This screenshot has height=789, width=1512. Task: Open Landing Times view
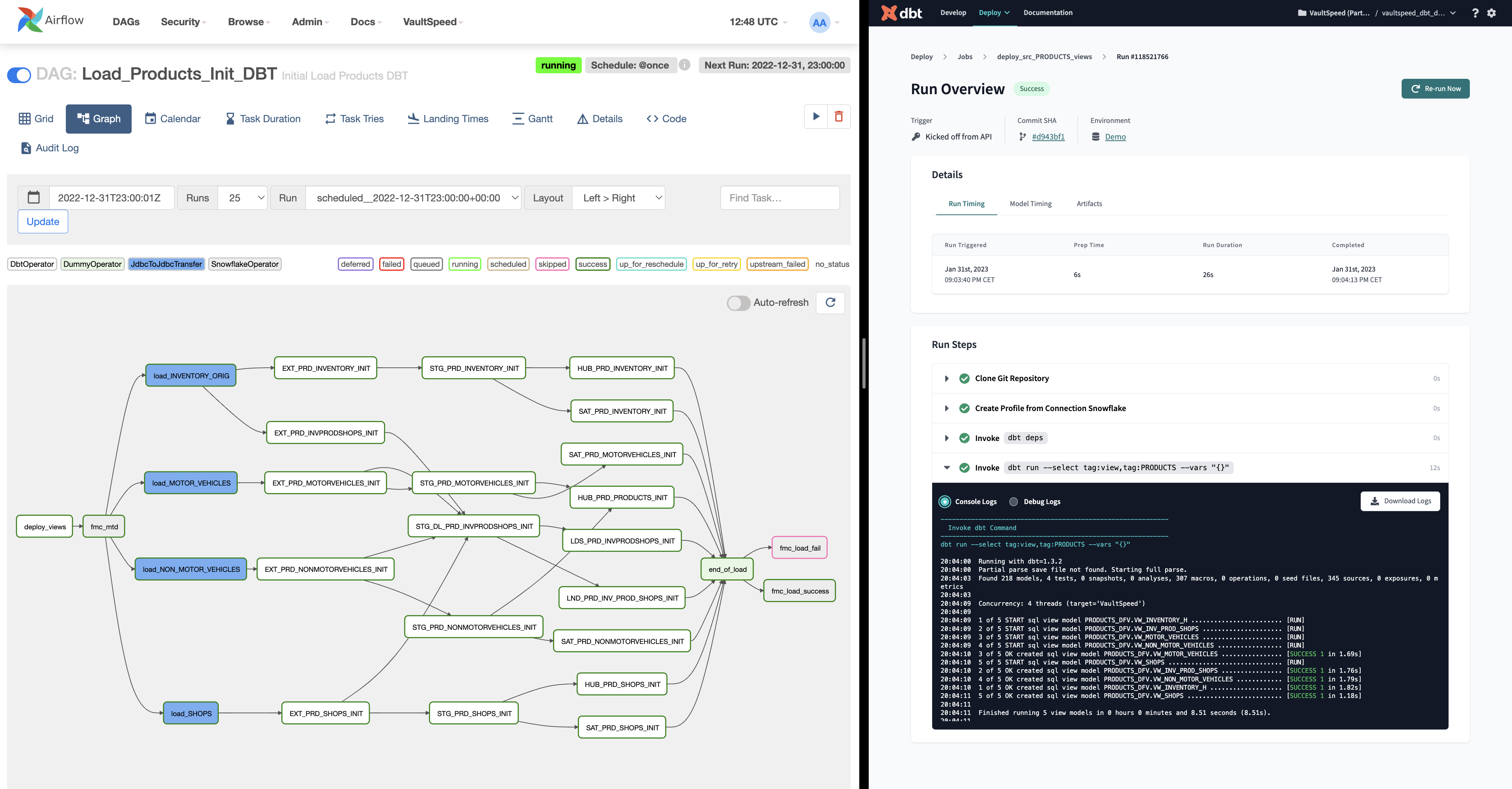[448, 119]
